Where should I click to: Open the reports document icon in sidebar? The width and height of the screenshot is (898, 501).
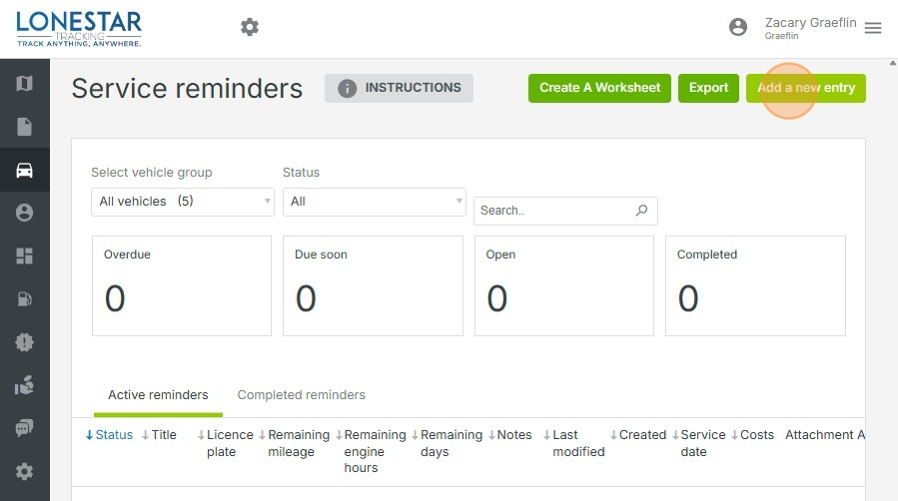[24, 127]
